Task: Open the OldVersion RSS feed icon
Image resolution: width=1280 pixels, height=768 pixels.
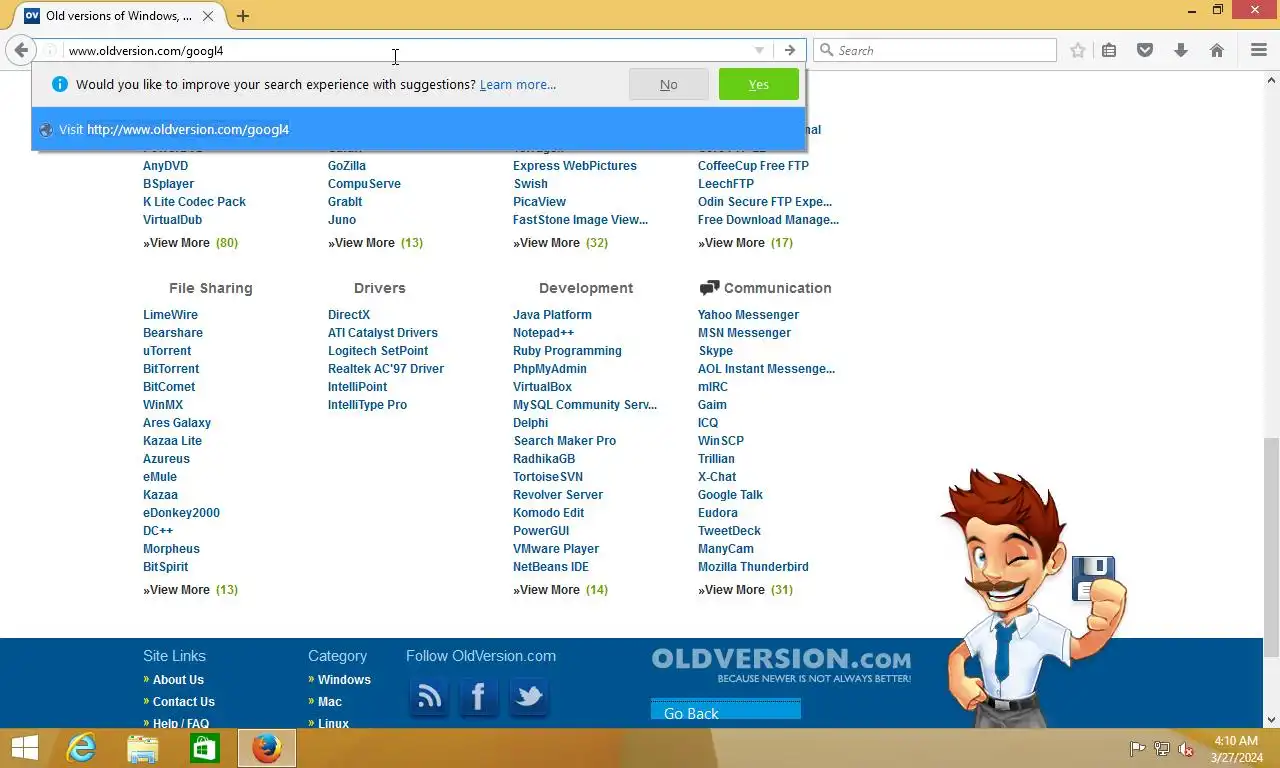Action: (429, 697)
